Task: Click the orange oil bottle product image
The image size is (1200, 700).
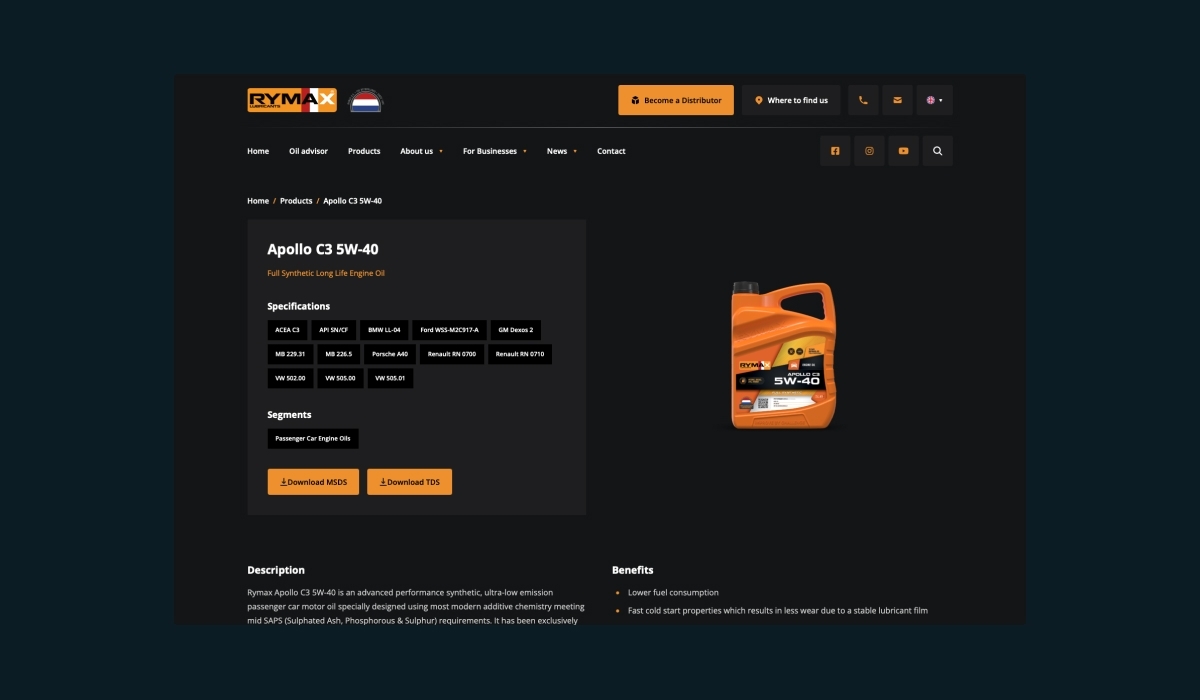Action: pos(783,355)
